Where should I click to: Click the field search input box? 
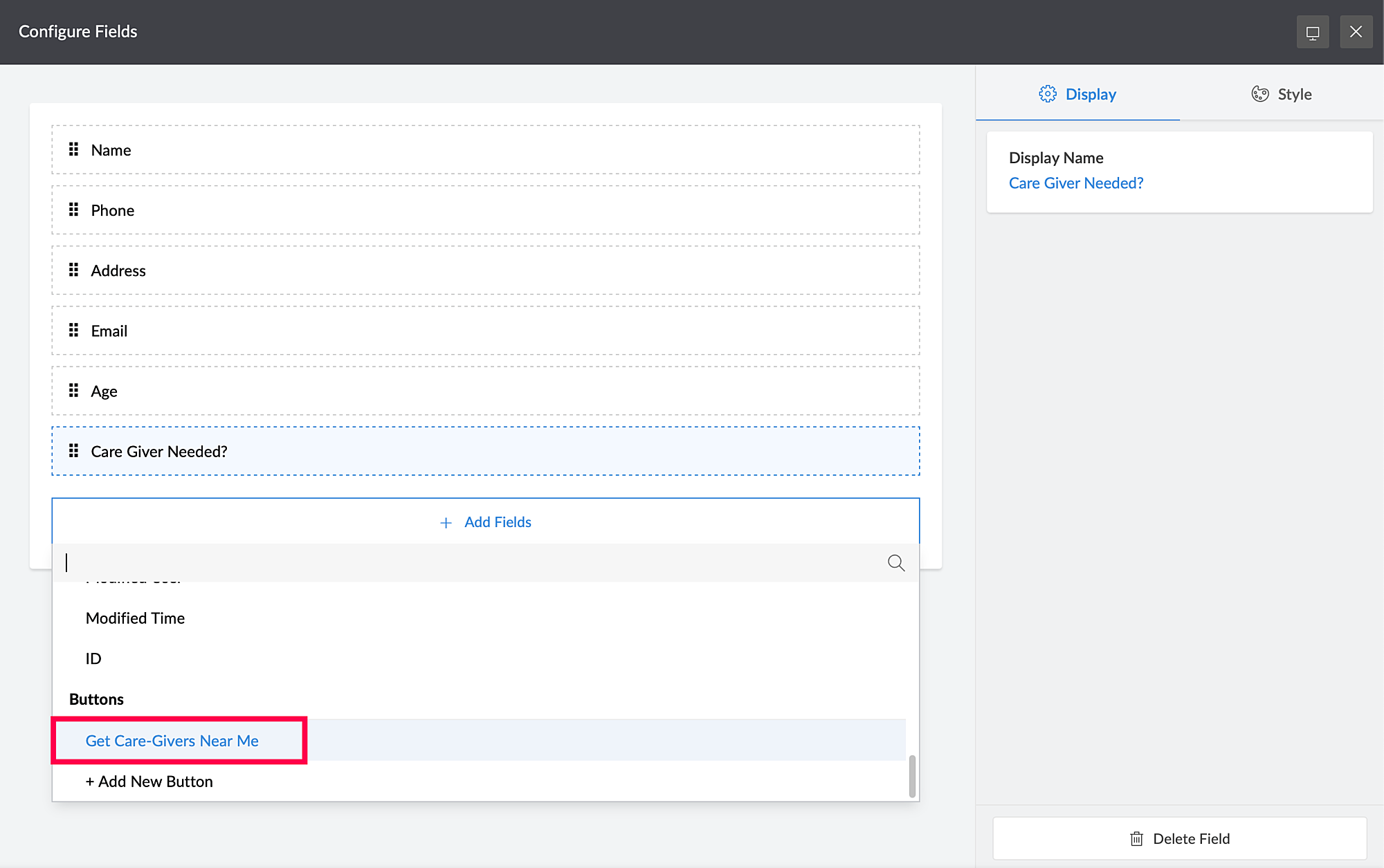pos(471,563)
